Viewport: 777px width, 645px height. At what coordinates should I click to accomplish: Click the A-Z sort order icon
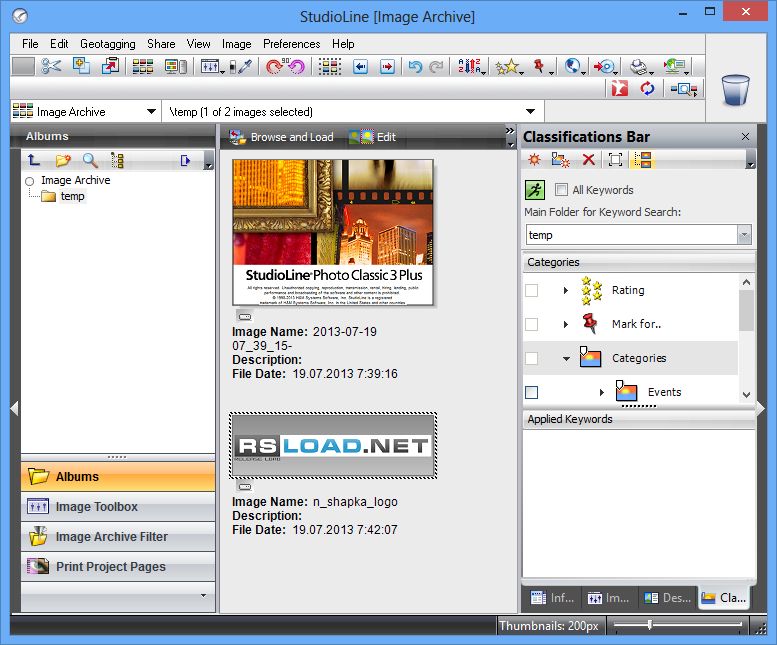[469, 66]
